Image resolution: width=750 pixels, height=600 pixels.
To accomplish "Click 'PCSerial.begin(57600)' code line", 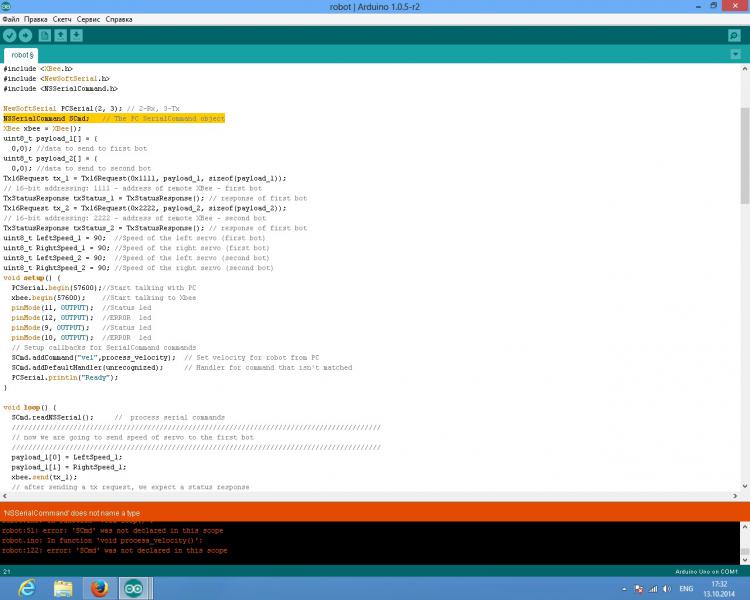I will 104,288.
